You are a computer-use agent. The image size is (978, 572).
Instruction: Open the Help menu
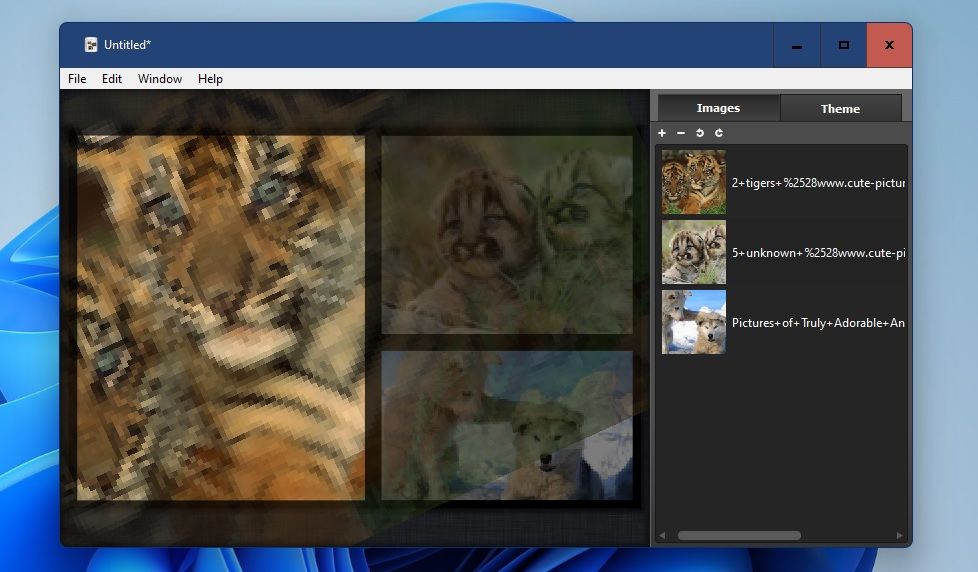point(210,79)
